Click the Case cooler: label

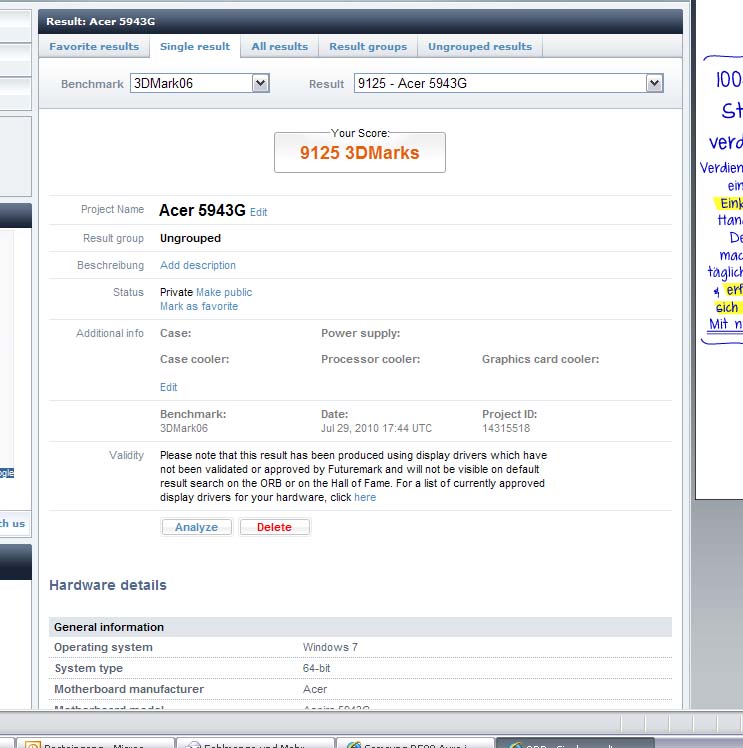click(195, 359)
